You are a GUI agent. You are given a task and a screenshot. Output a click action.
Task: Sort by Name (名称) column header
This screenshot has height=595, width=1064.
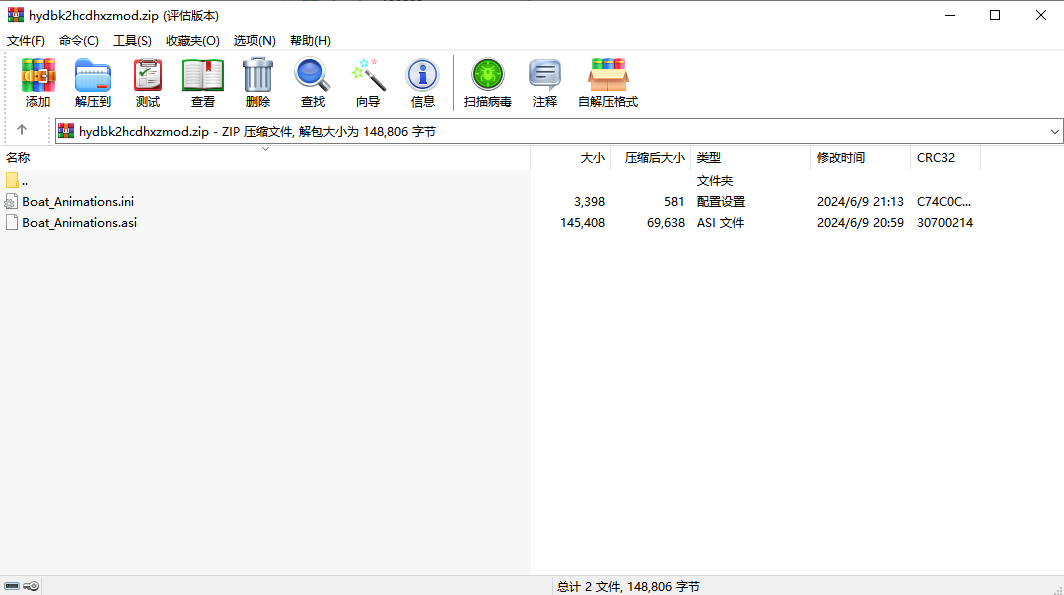(x=265, y=157)
